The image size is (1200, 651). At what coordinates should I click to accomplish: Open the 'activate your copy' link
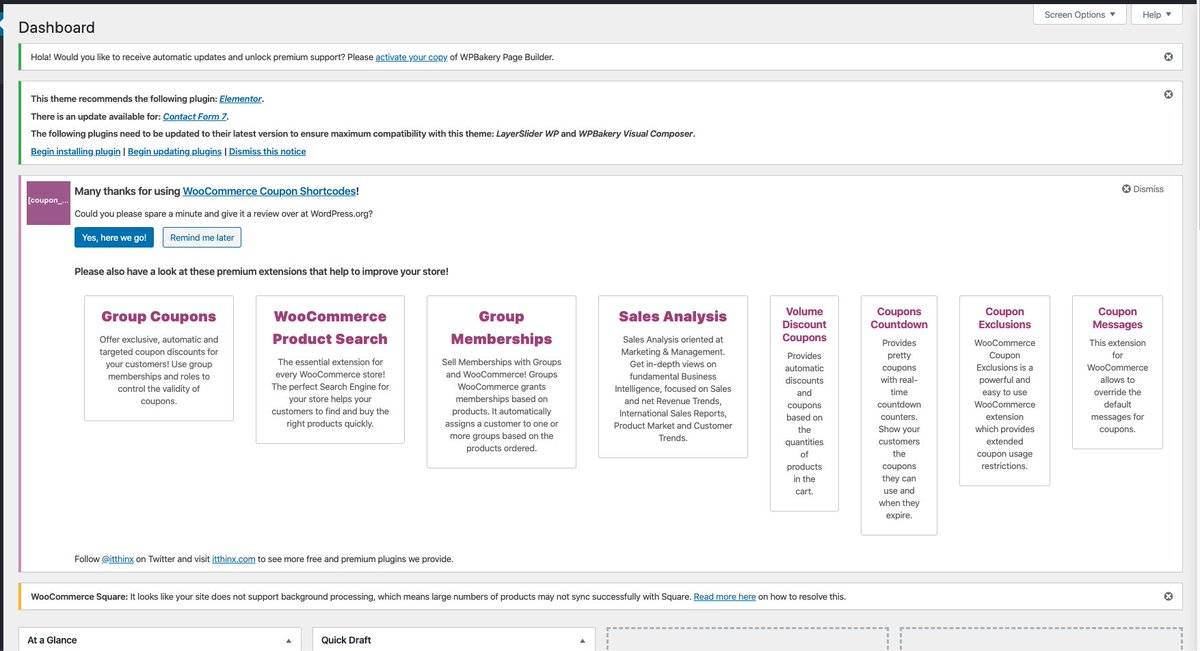click(410, 57)
